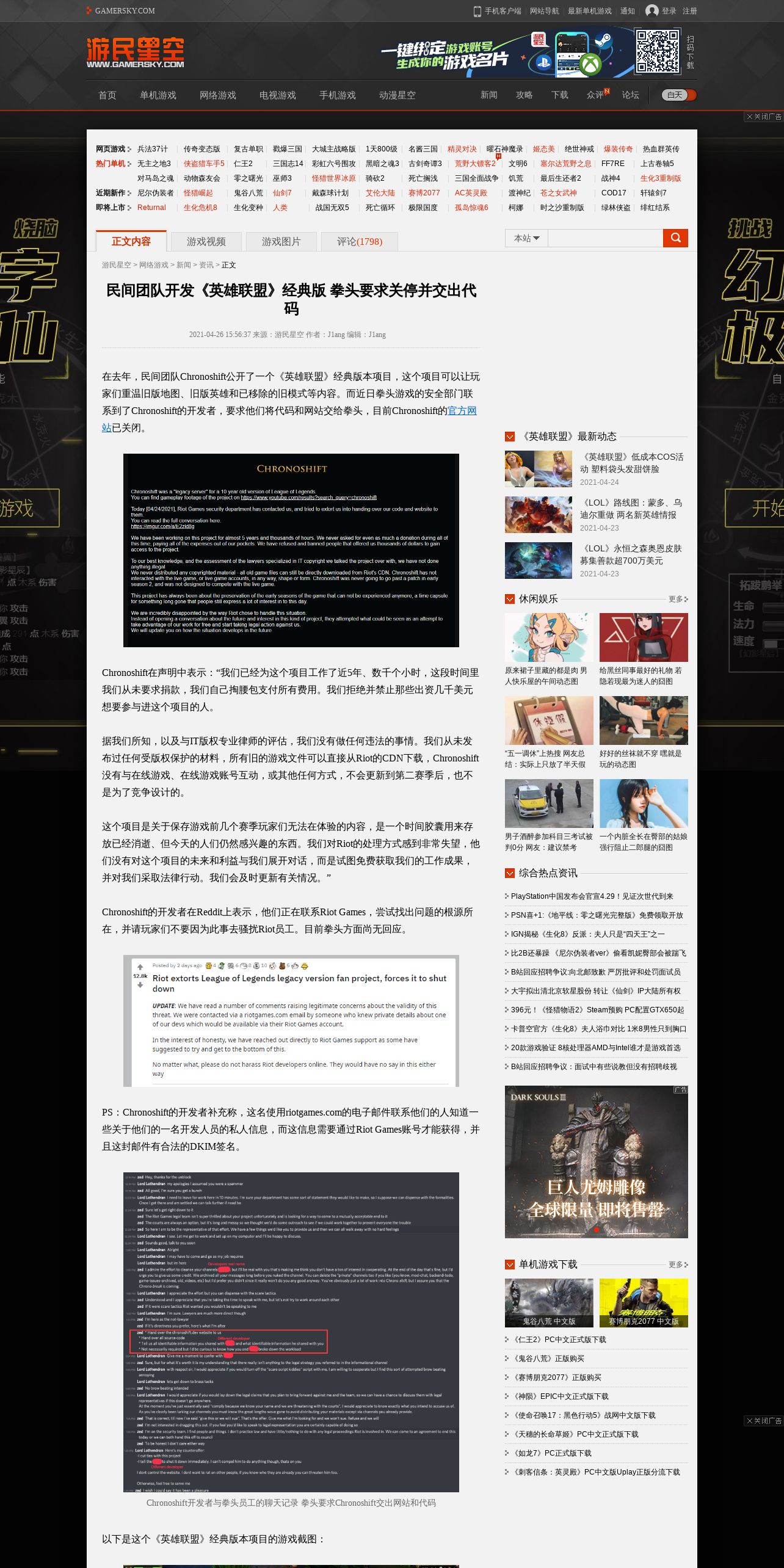Screen dimensions: 784x1568
Task: Open 单机游戏 in main navigation
Action: pos(158,95)
